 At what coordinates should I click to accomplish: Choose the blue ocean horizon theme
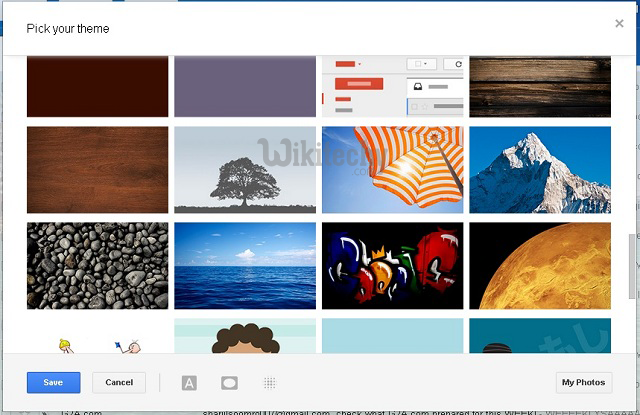pos(245,265)
